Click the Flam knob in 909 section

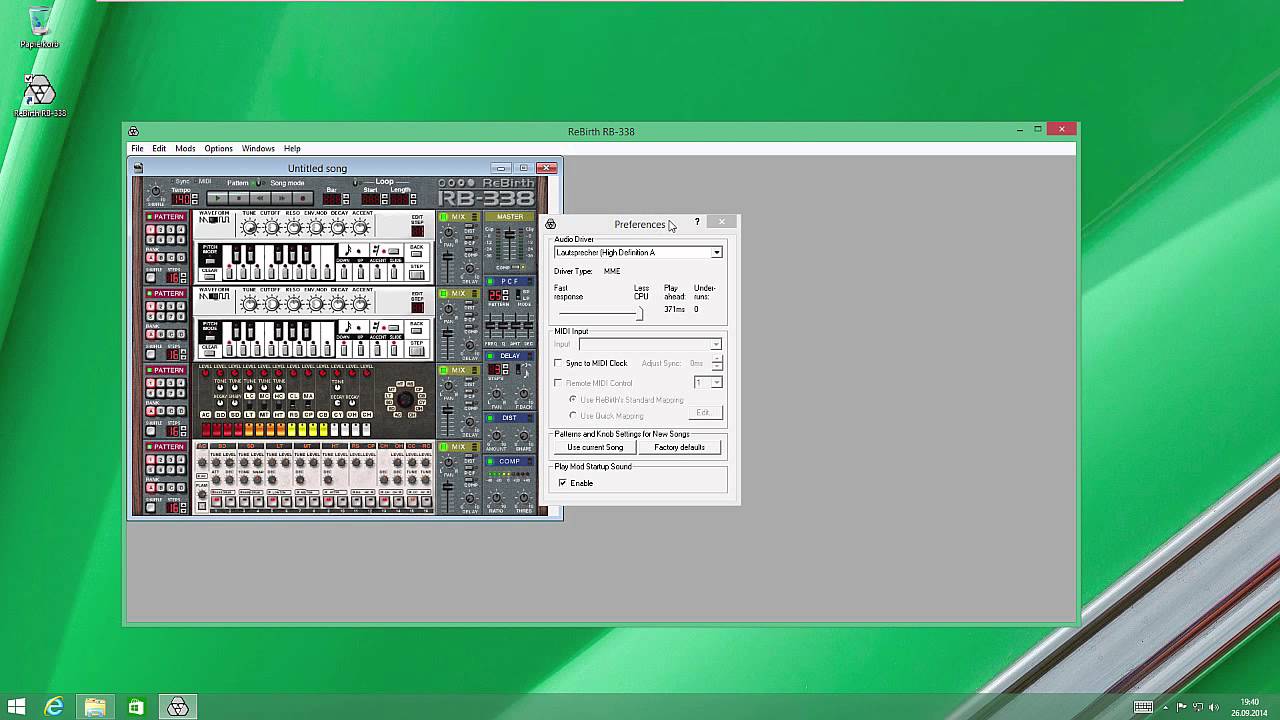pos(202,494)
